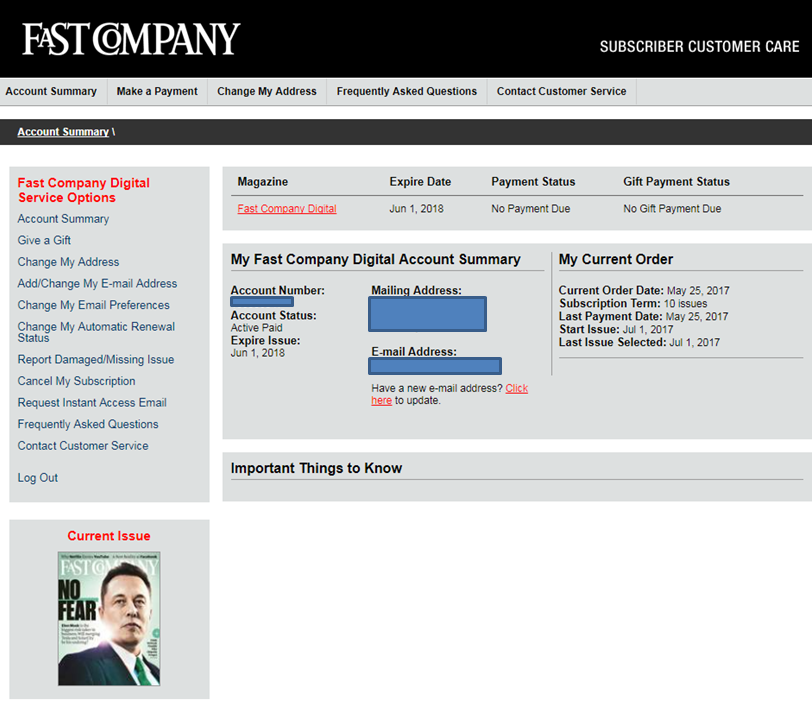Select Contact Customer Service tab

(561, 91)
